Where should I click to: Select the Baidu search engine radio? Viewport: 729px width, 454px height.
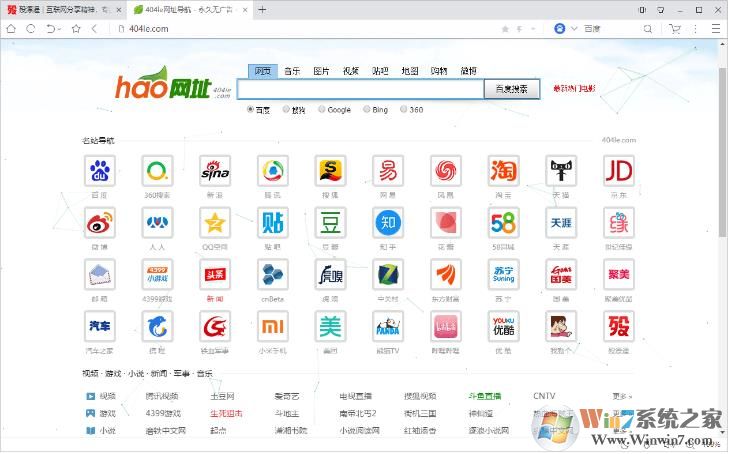point(250,109)
